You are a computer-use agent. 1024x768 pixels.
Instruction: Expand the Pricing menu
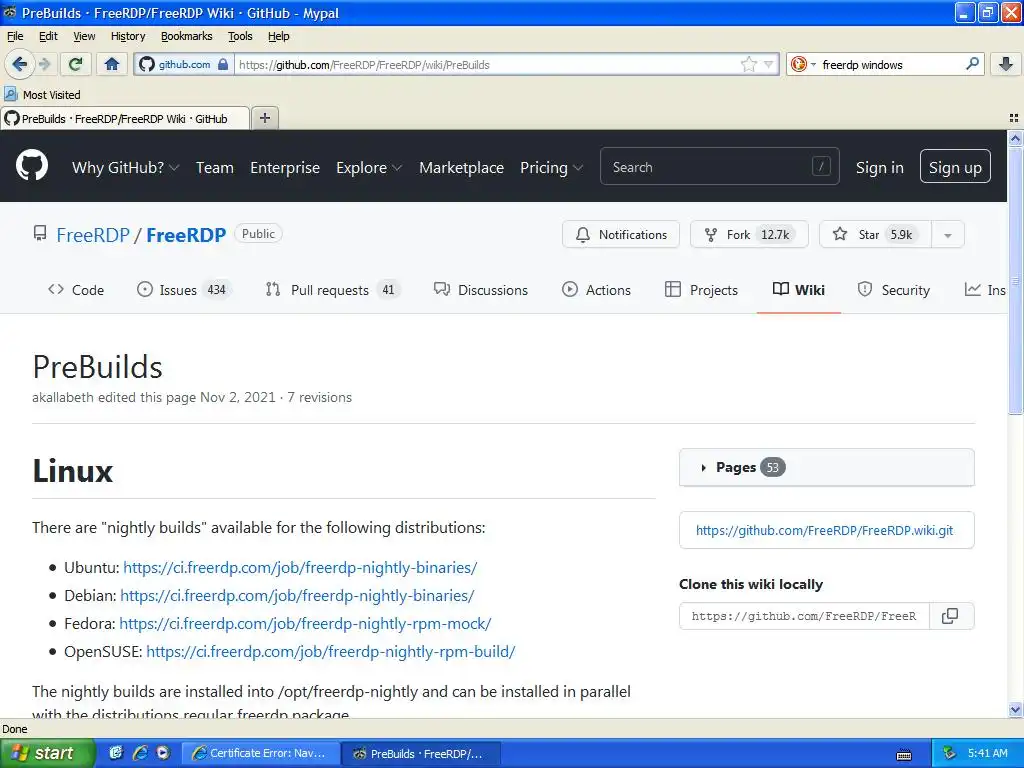(x=551, y=167)
